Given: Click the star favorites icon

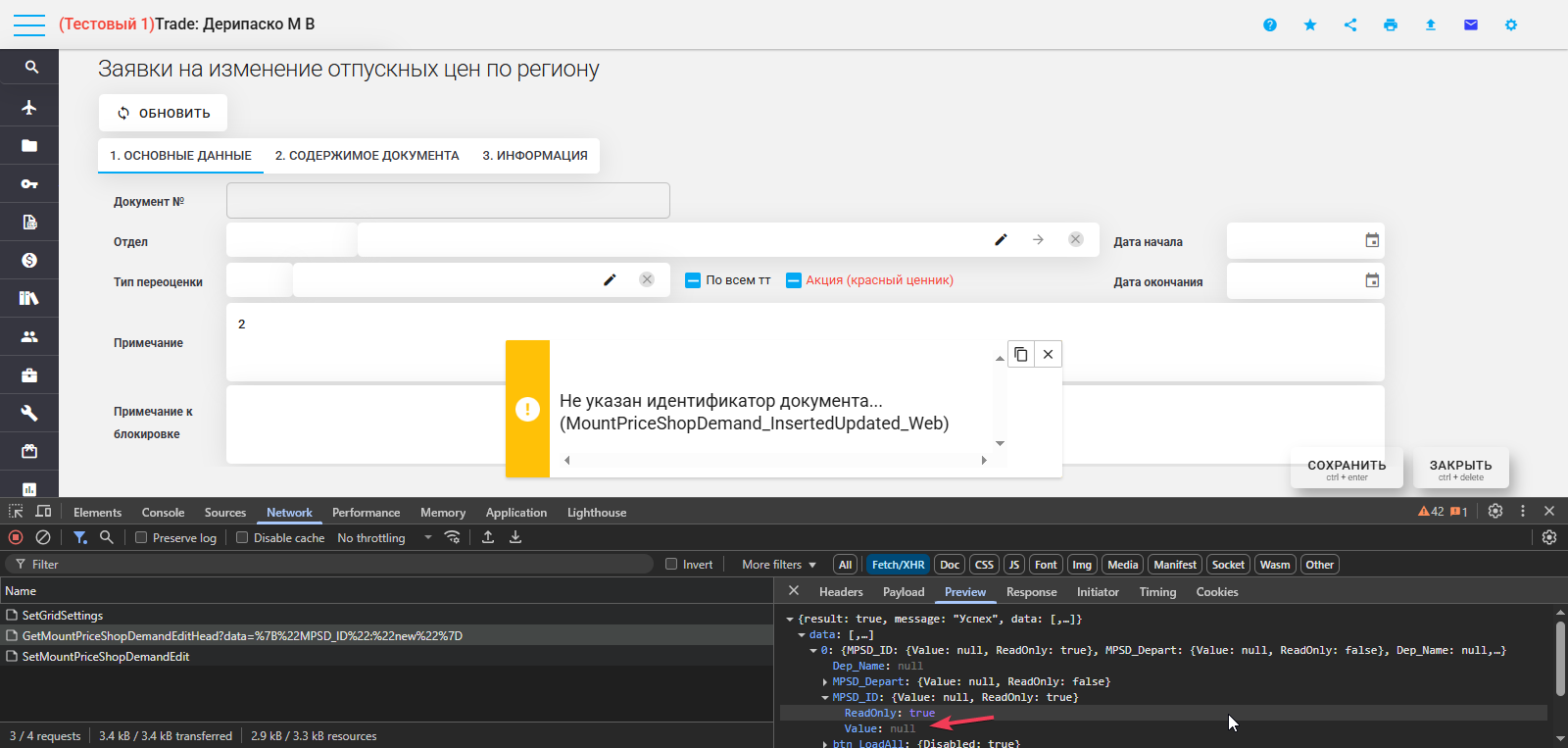Looking at the screenshot, I should (x=1310, y=25).
